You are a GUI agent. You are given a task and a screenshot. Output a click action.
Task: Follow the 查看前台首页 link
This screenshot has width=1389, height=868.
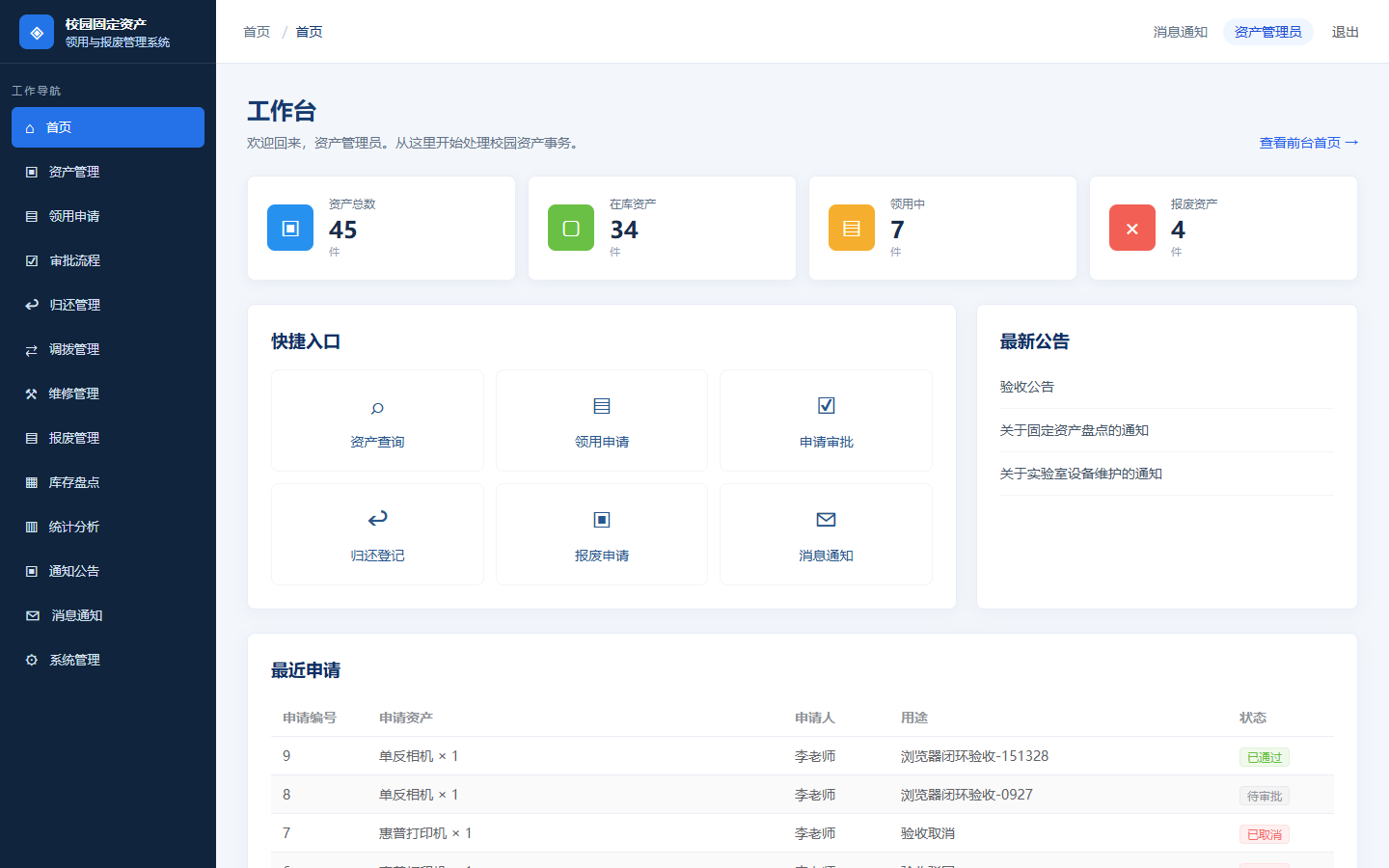[1308, 143]
